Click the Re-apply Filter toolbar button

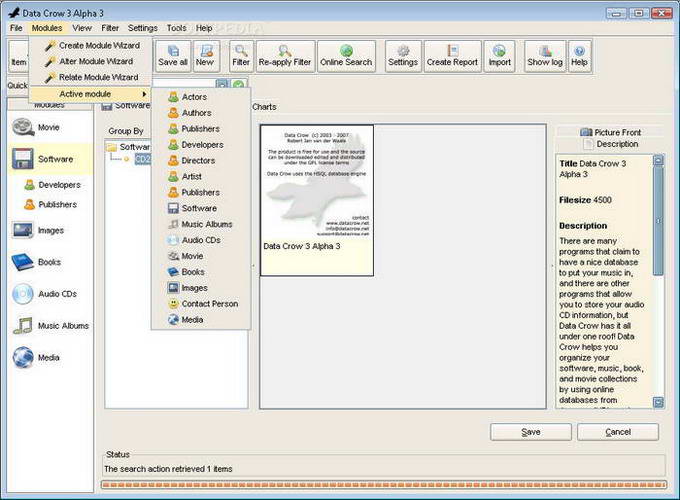[x=284, y=54]
